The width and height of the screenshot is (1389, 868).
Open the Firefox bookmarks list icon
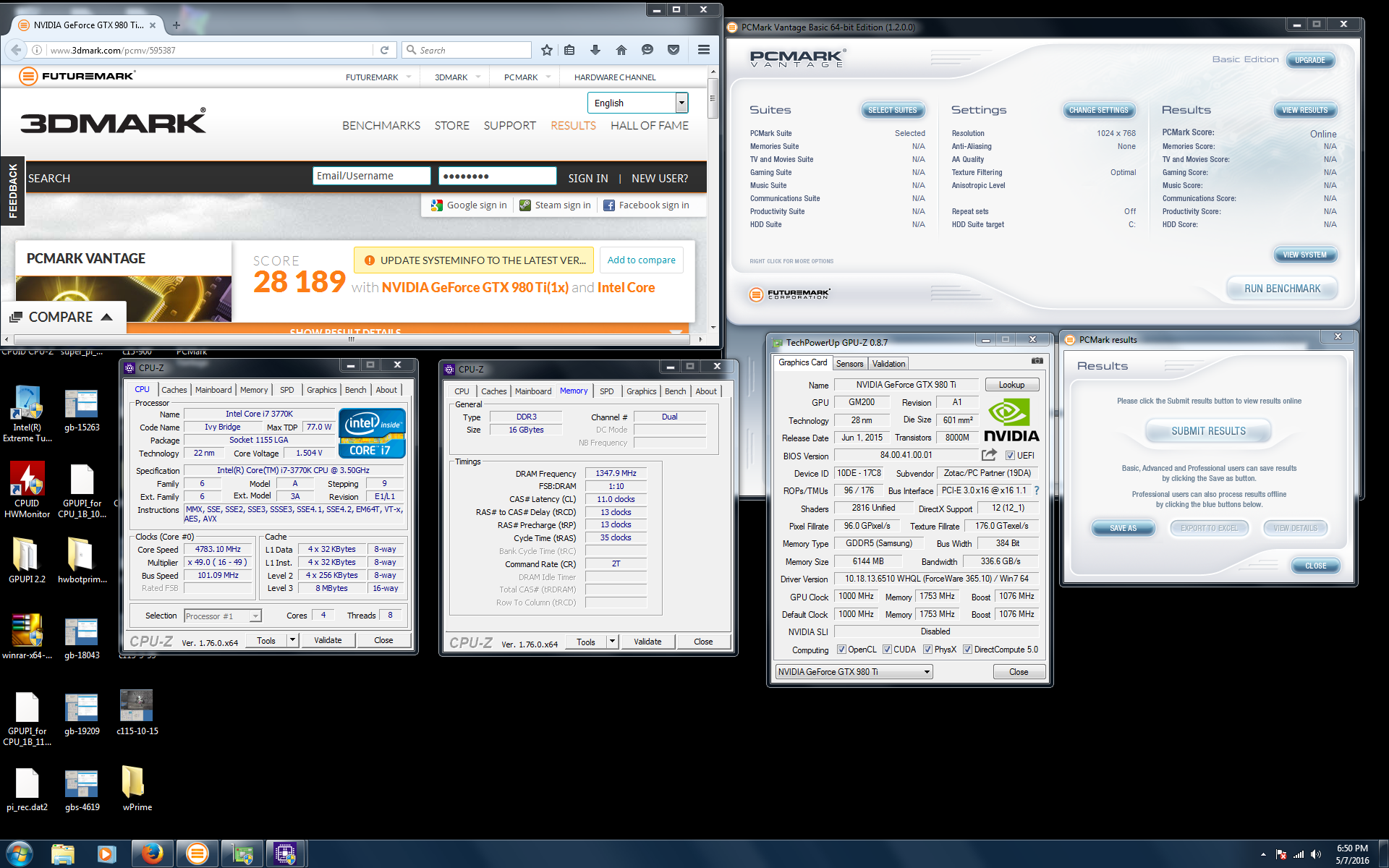click(x=570, y=50)
